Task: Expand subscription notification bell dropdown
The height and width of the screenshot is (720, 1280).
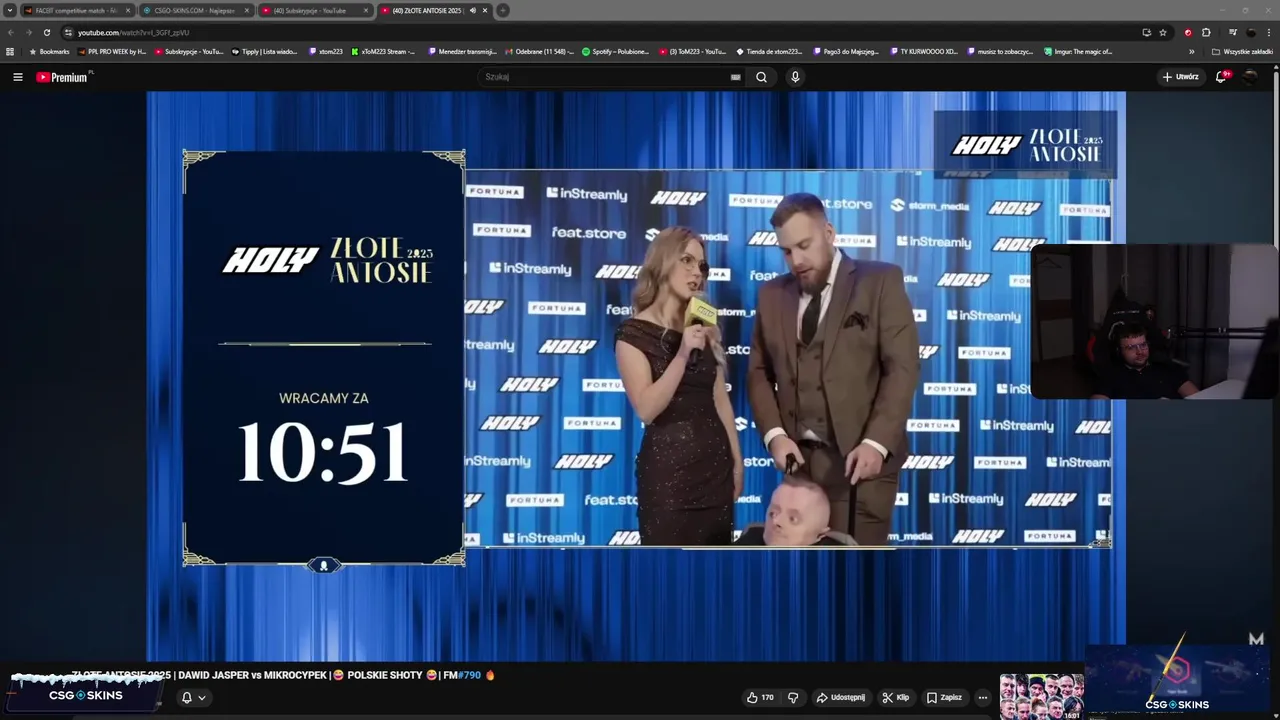Action: coord(193,698)
